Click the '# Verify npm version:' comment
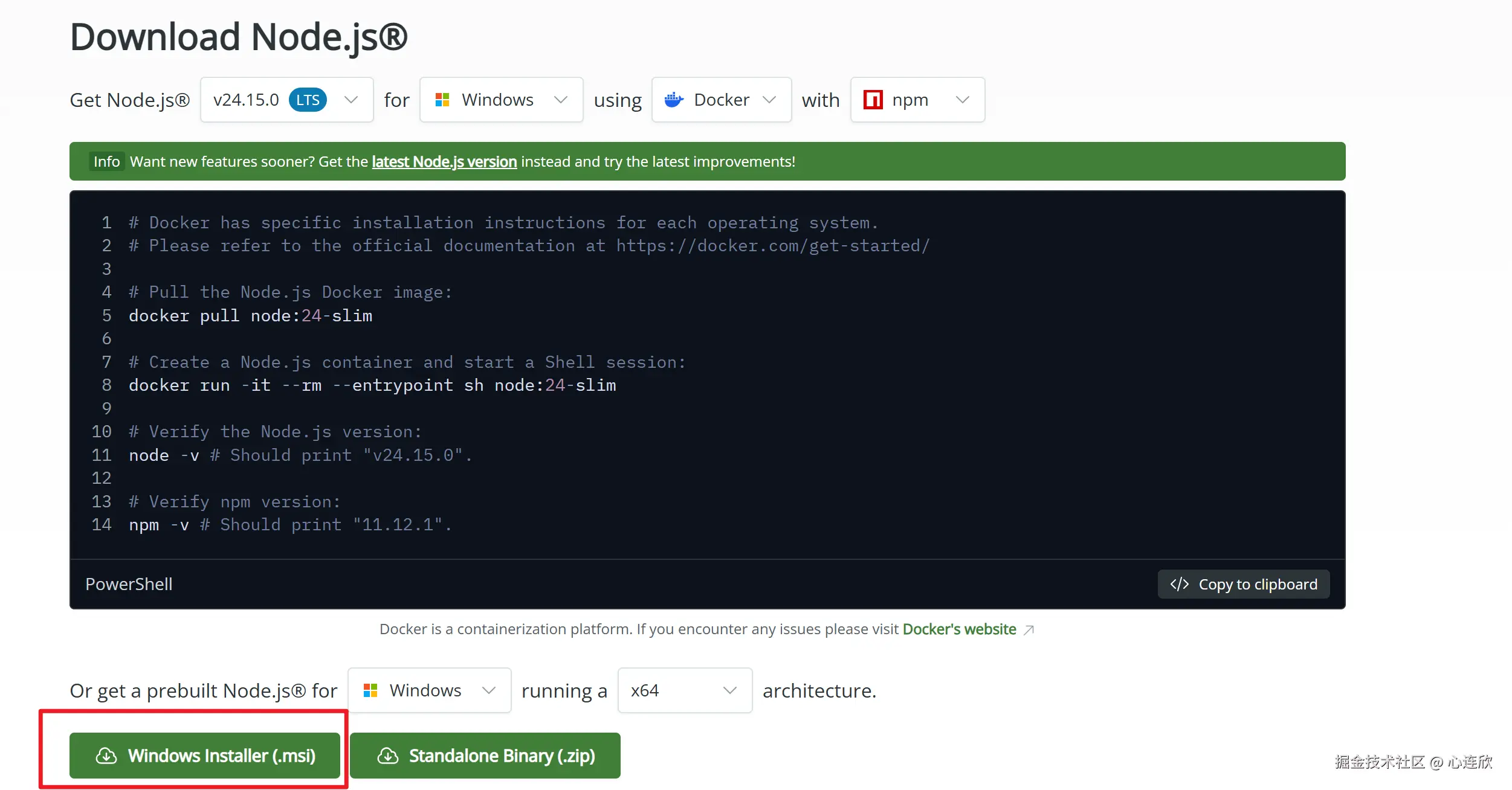Screen dimensions: 1512x790 (x=235, y=502)
